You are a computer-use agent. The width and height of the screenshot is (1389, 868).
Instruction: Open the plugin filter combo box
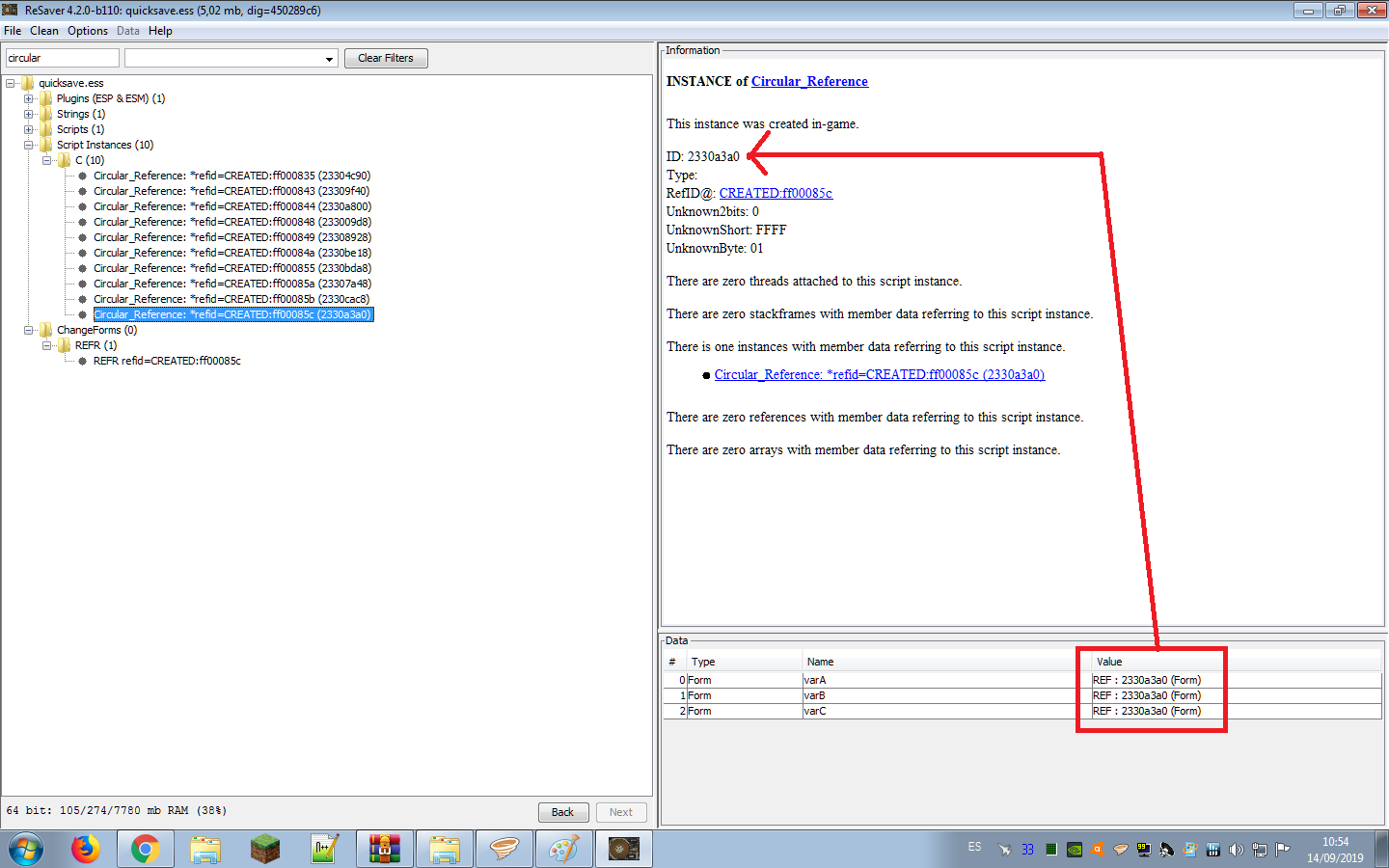tap(231, 58)
